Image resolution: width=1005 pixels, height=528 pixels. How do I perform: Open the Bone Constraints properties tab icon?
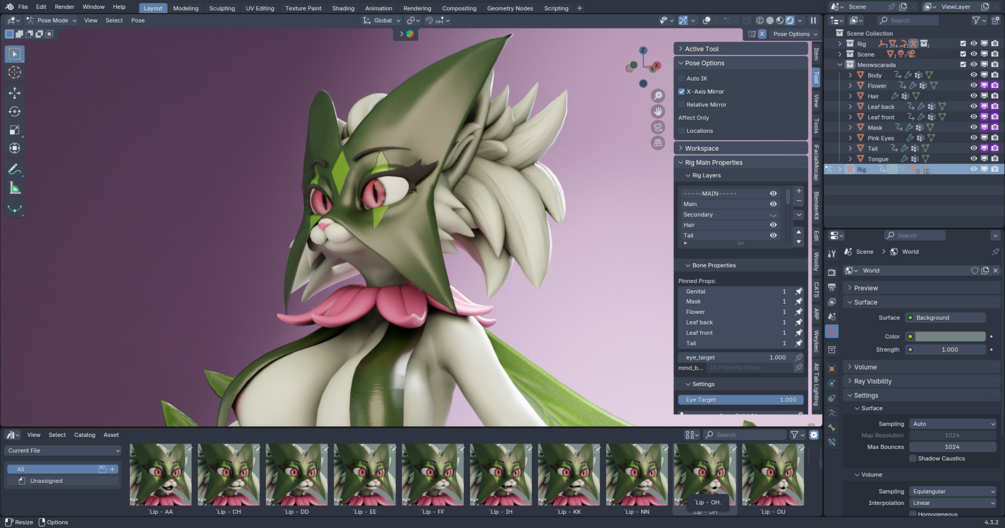(x=832, y=442)
